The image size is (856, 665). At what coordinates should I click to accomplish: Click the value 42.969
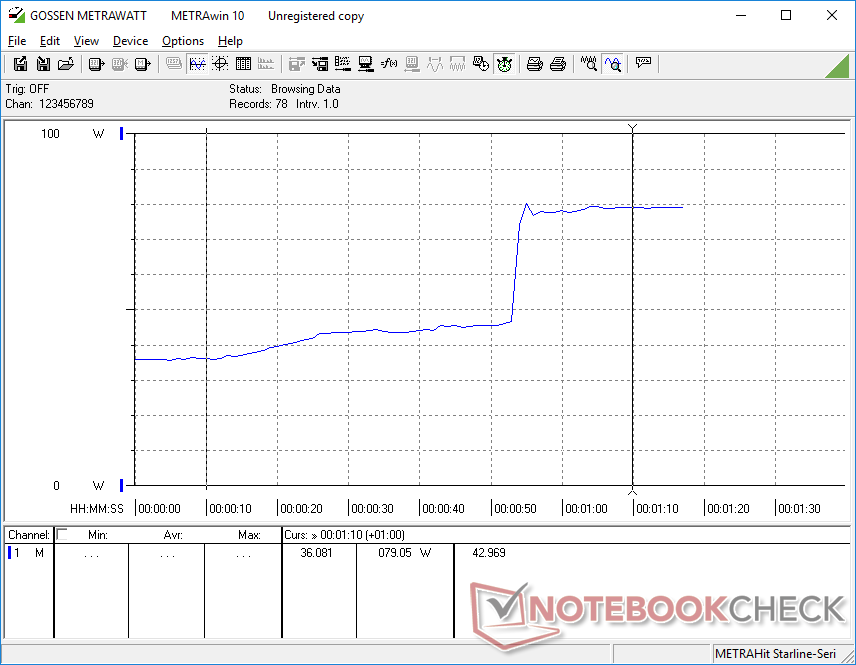point(489,553)
